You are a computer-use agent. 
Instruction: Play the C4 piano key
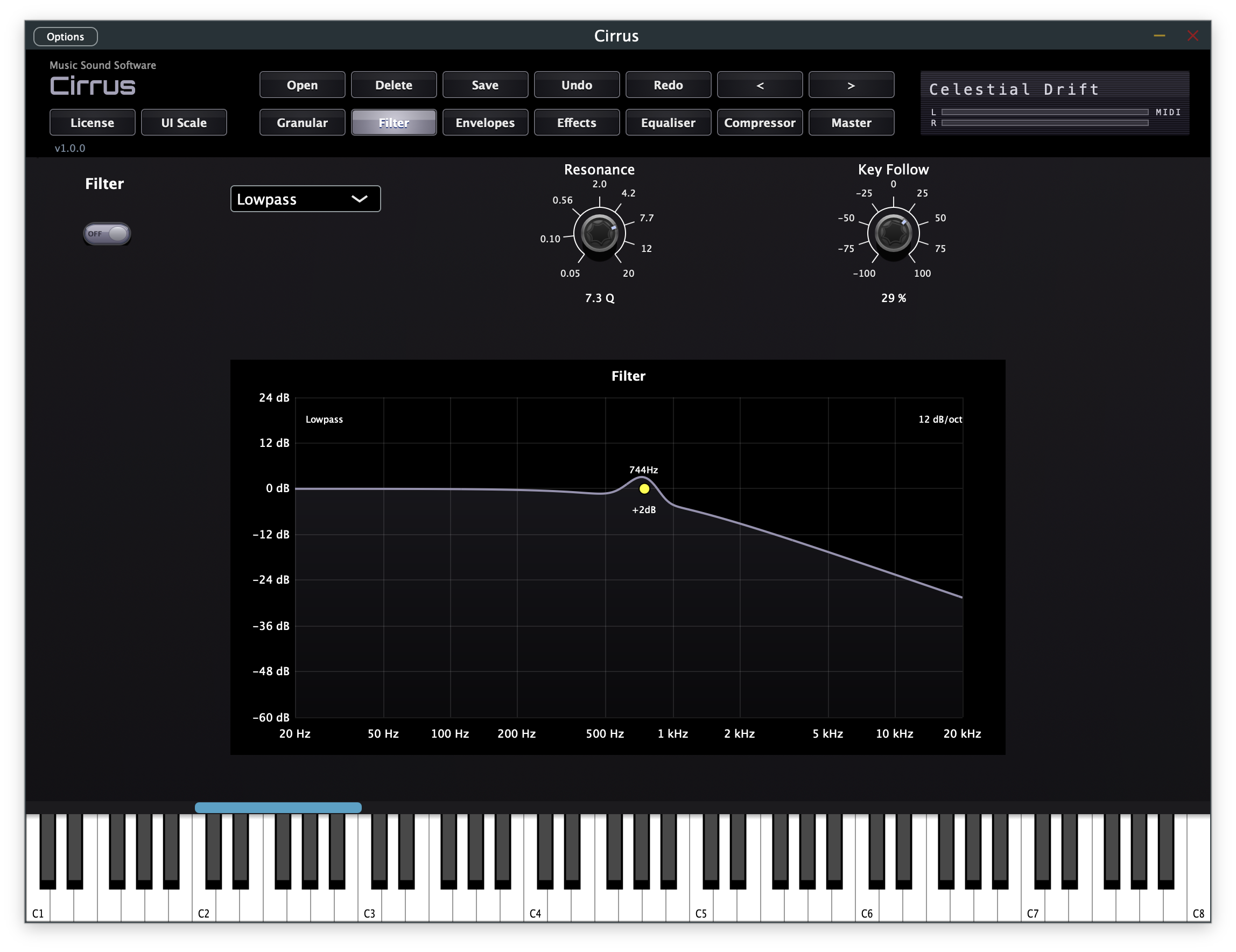point(536,906)
